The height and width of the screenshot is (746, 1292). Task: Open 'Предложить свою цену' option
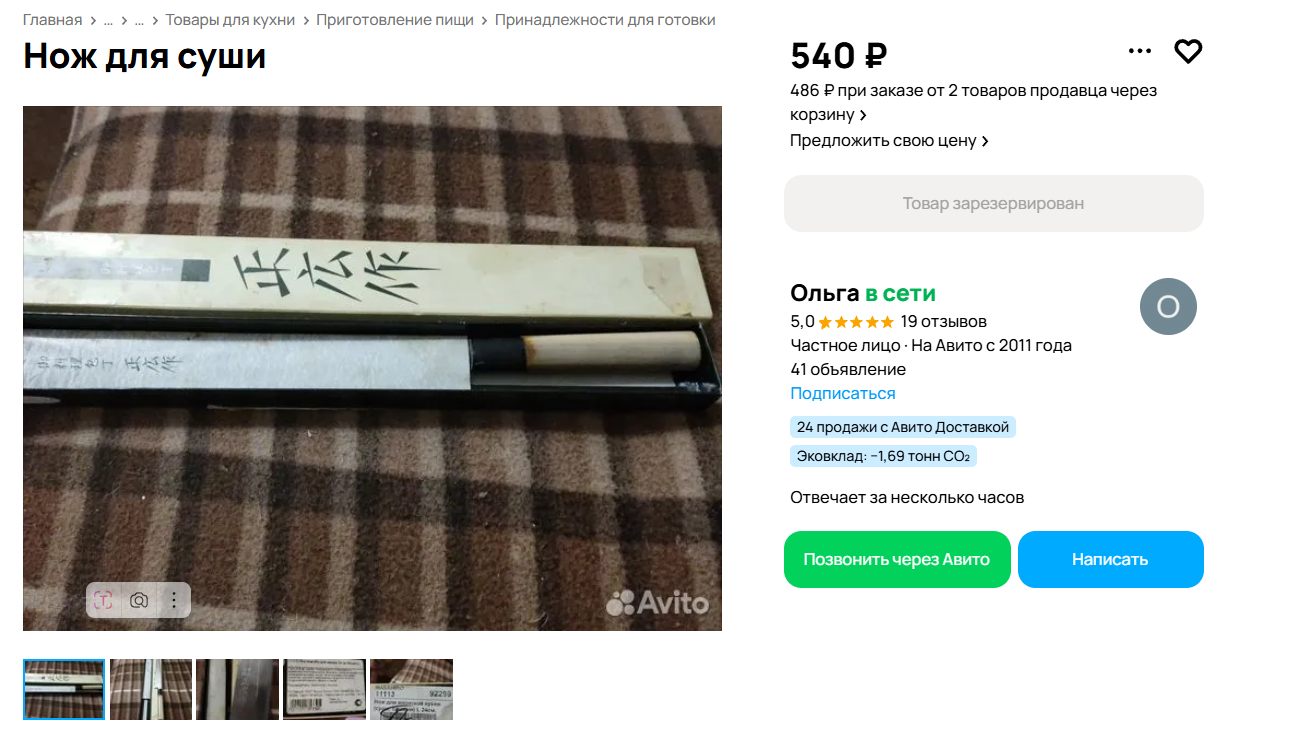pos(889,141)
